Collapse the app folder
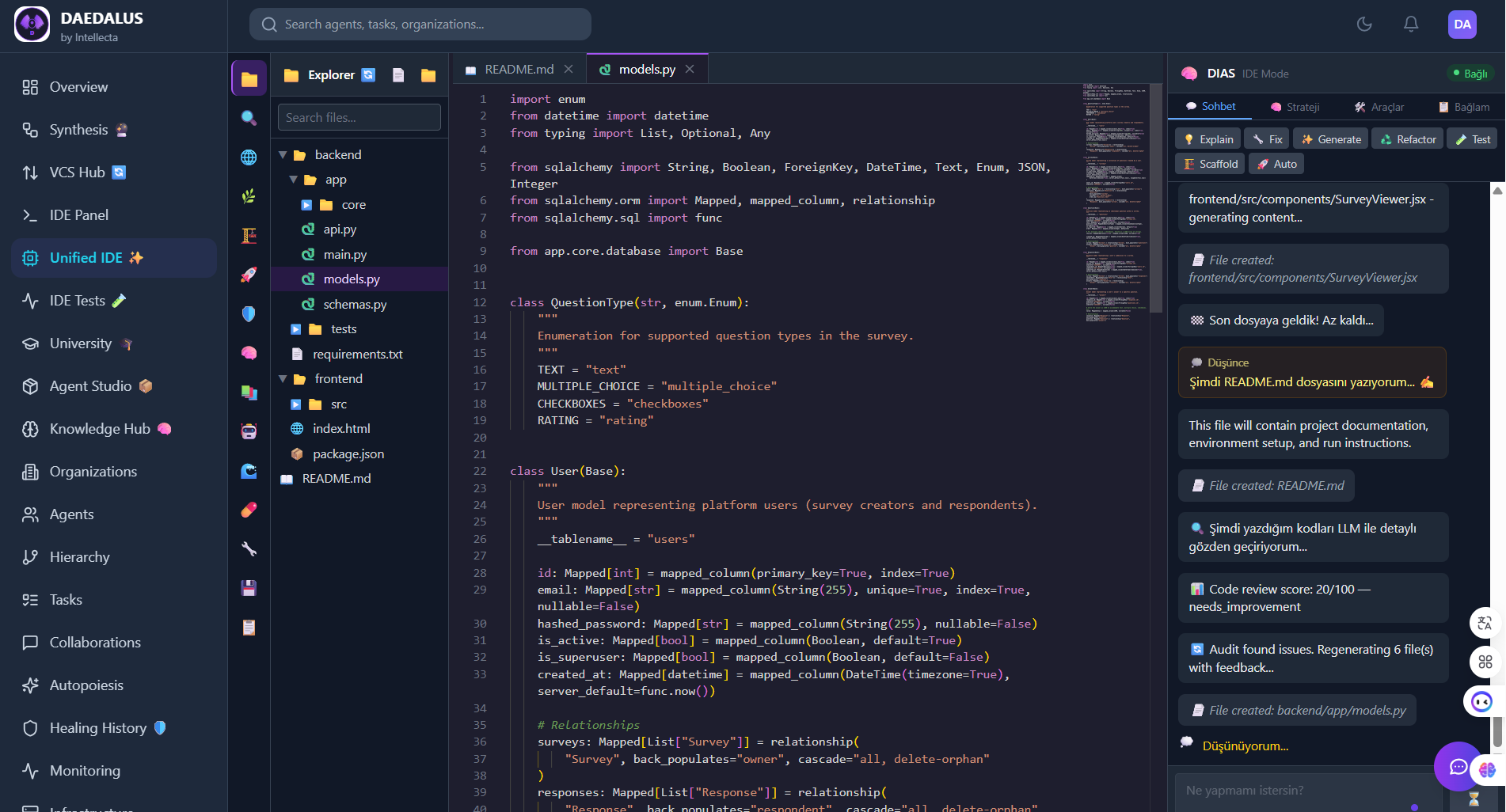The height and width of the screenshot is (812, 1506). tap(293, 180)
